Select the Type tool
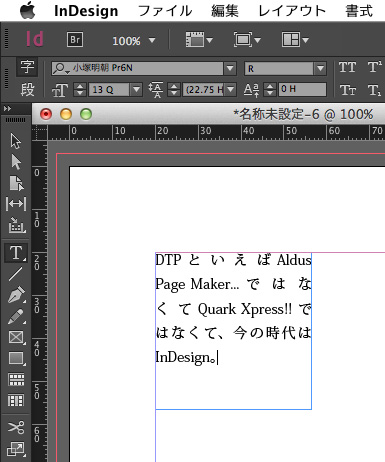Viewport: 385px width, 462px height. click(16, 253)
